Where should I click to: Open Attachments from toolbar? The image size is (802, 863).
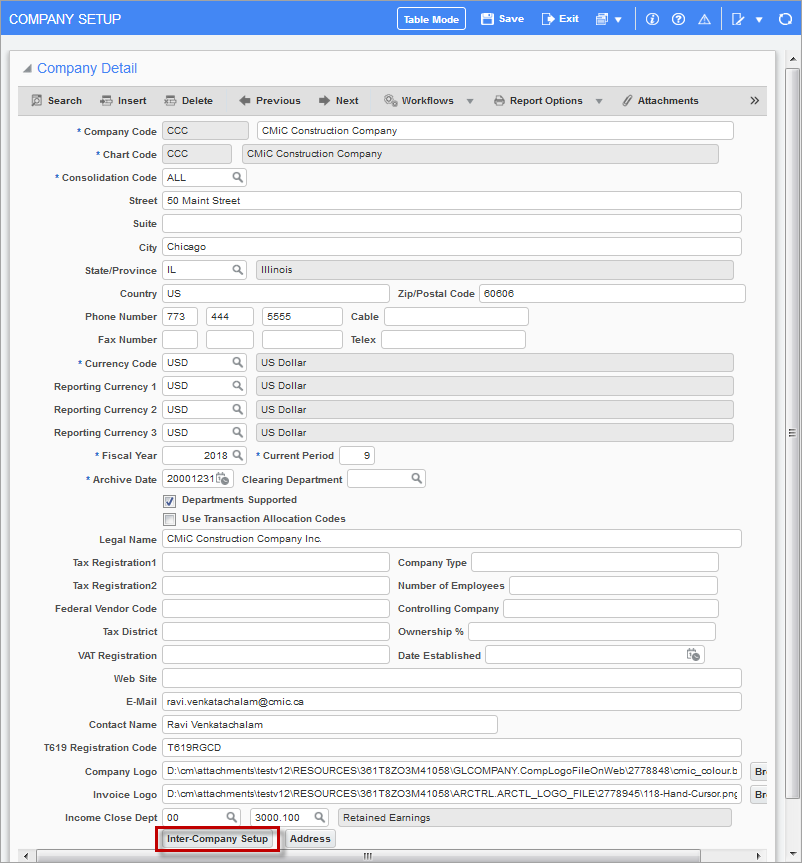coord(660,101)
